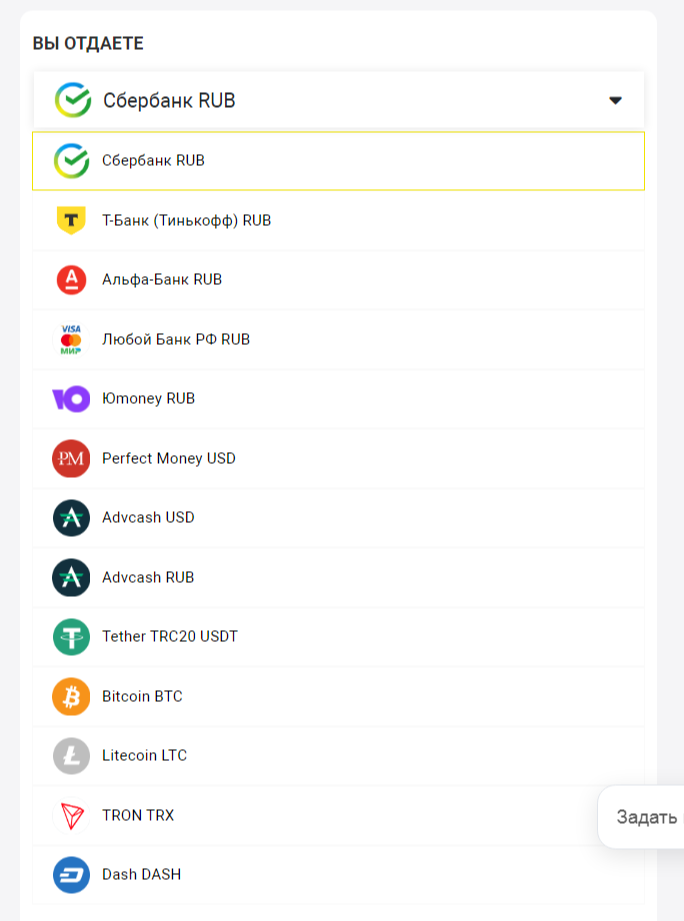Select the yellow Т-Банк (Тинькофф) icon
Image resolution: width=684 pixels, height=921 pixels.
(69, 220)
